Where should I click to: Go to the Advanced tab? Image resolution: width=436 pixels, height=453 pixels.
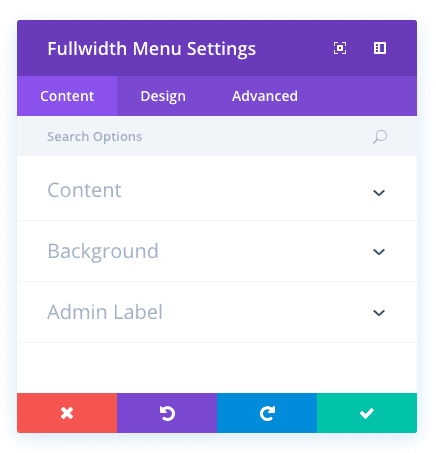265,96
